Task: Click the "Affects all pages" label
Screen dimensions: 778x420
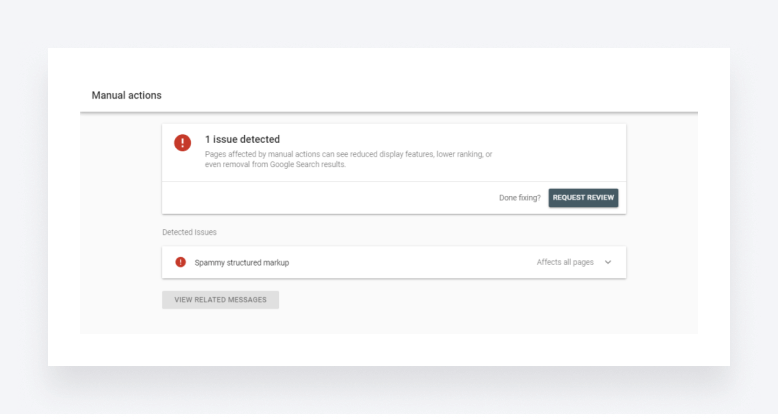Action: [565, 262]
